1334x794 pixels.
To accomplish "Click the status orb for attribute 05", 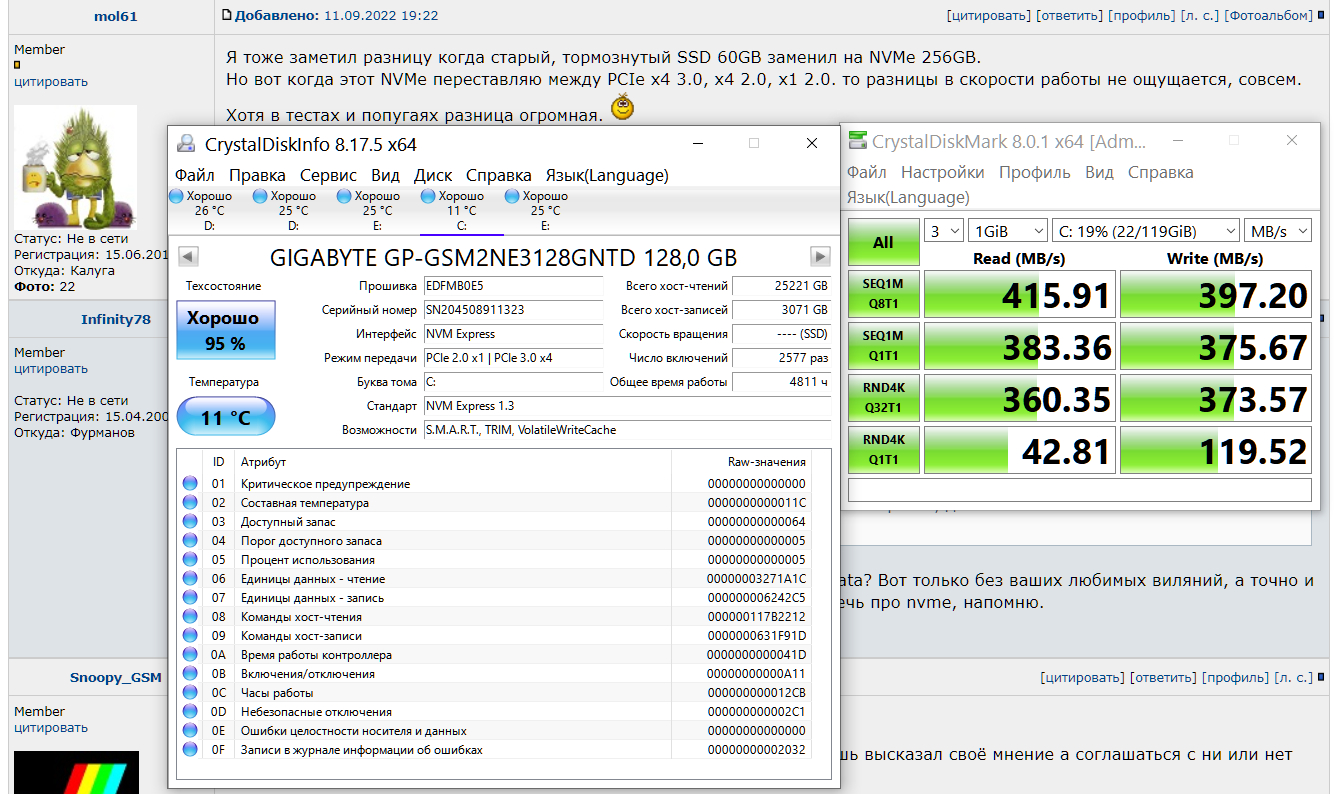I will click(190, 560).
